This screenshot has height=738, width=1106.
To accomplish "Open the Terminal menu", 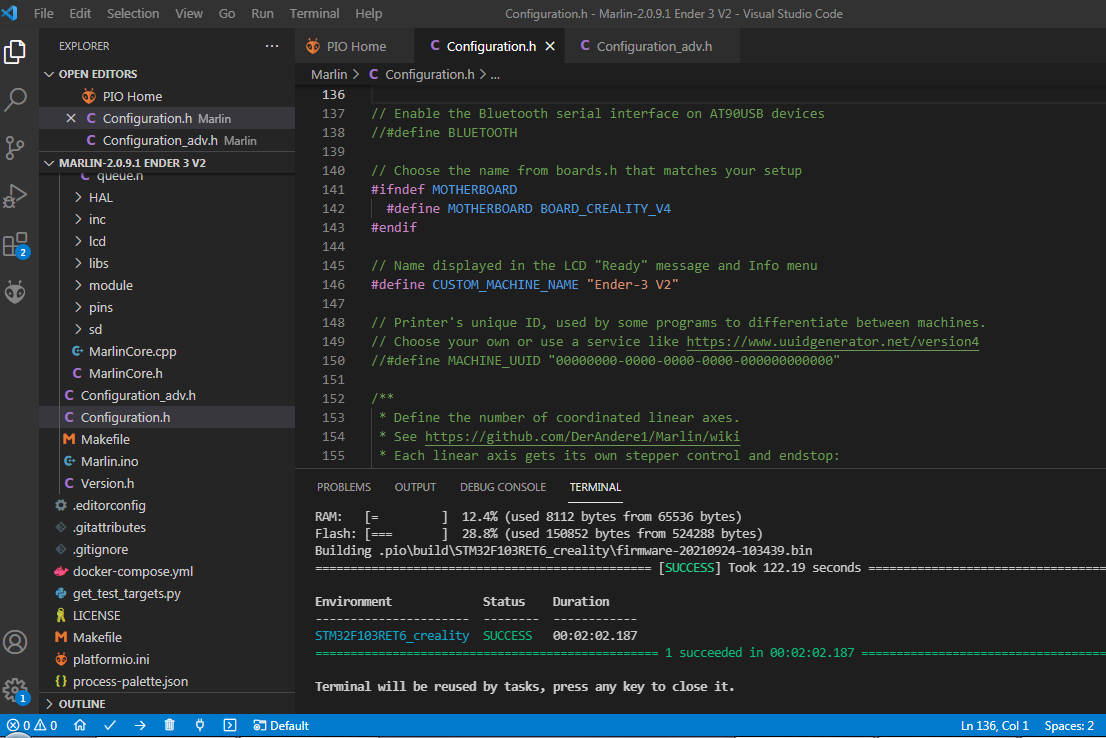I will (x=313, y=14).
